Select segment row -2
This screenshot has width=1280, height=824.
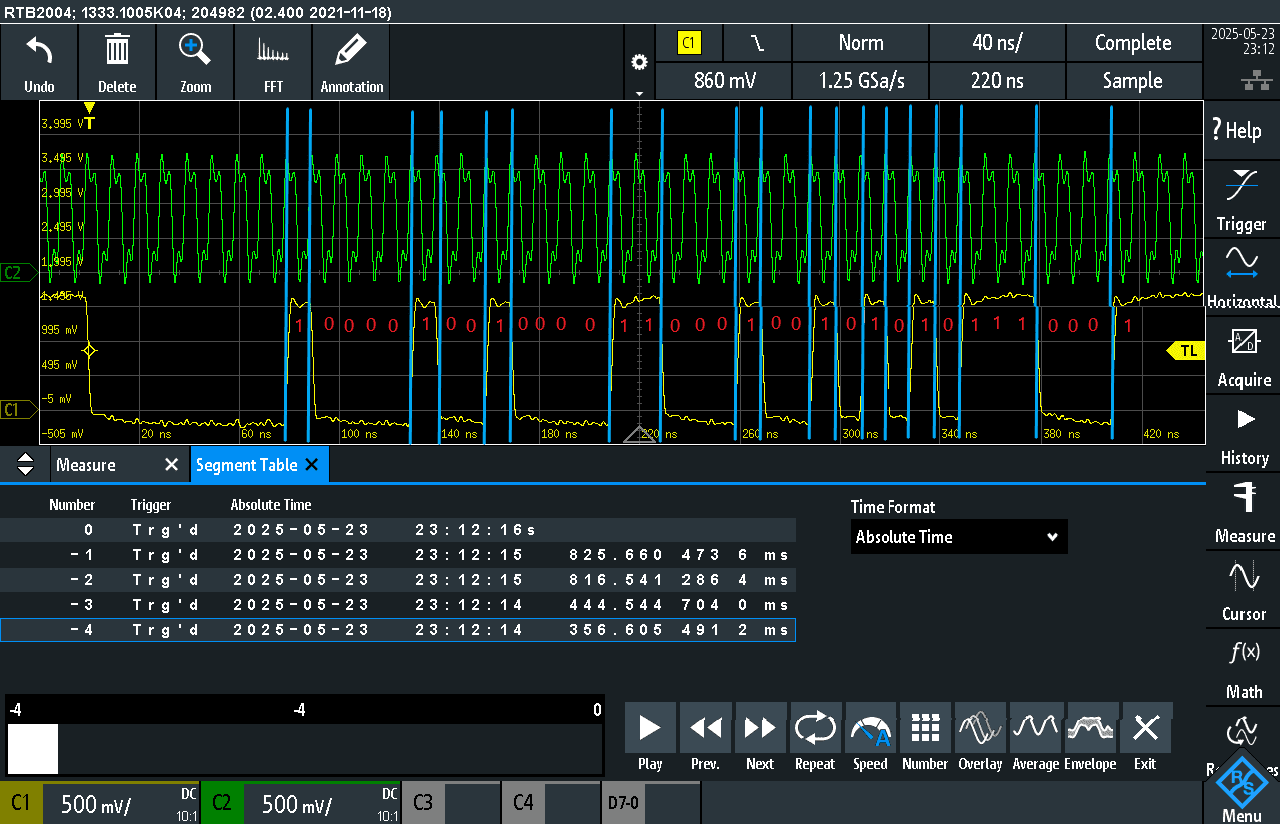[398, 580]
